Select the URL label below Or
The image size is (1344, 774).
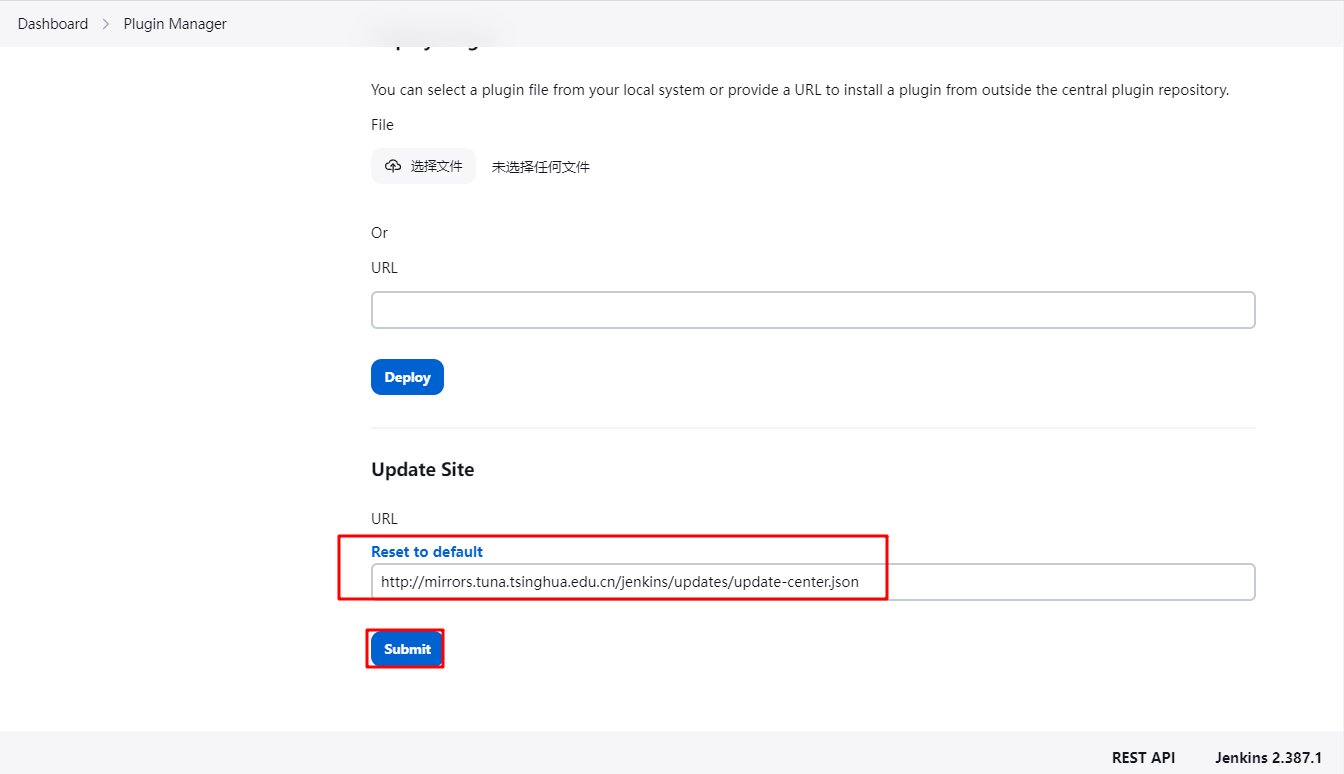[x=384, y=268]
